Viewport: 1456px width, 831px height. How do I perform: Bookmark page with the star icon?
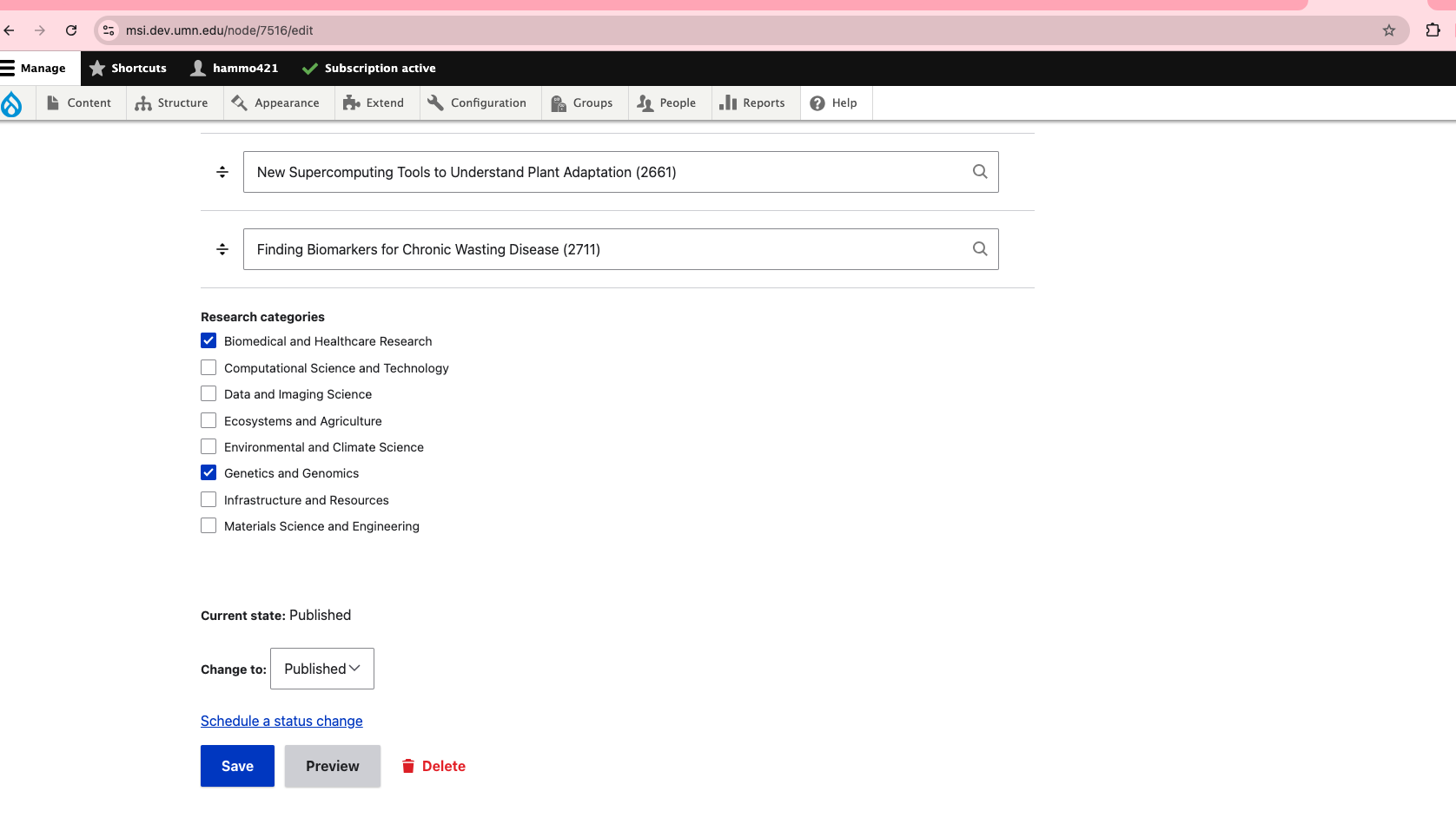coord(1388,30)
